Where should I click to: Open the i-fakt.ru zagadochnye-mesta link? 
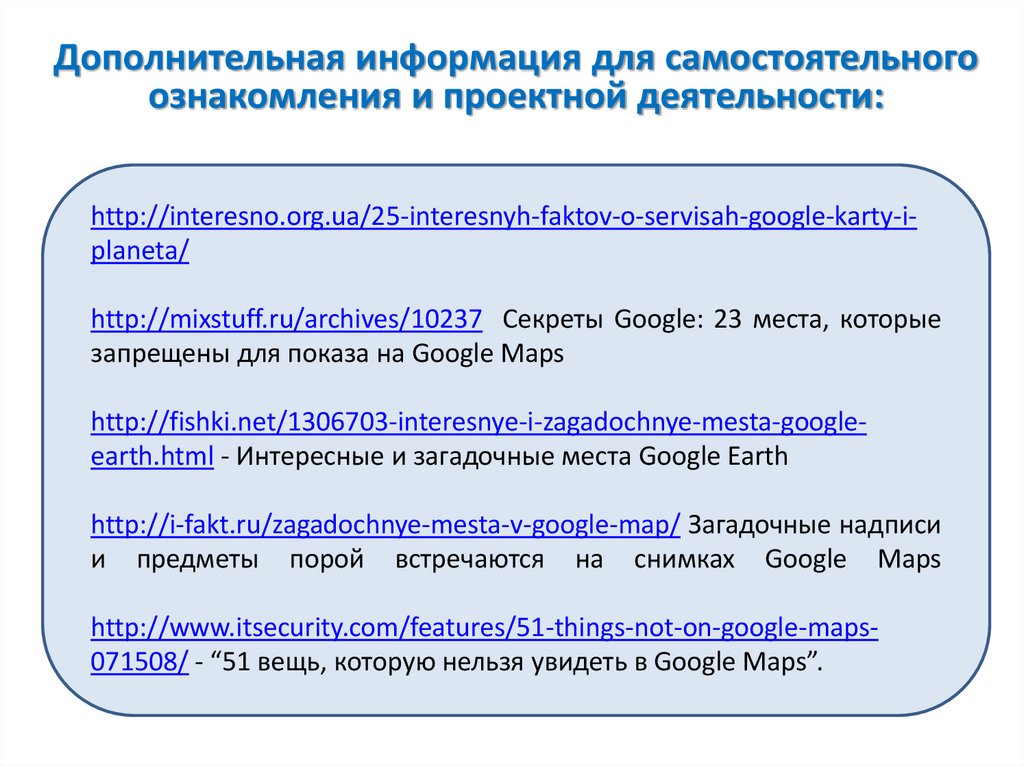[x=385, y=525]
